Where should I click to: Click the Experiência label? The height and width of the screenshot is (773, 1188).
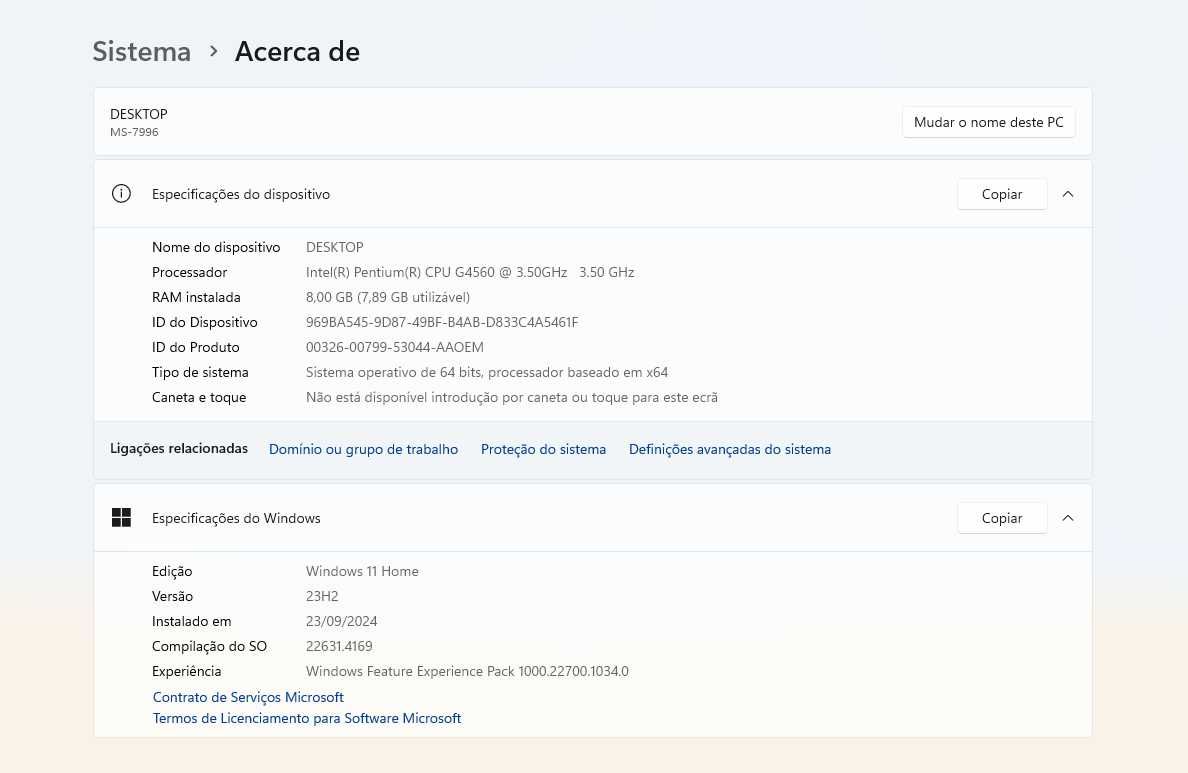point(186,671)
